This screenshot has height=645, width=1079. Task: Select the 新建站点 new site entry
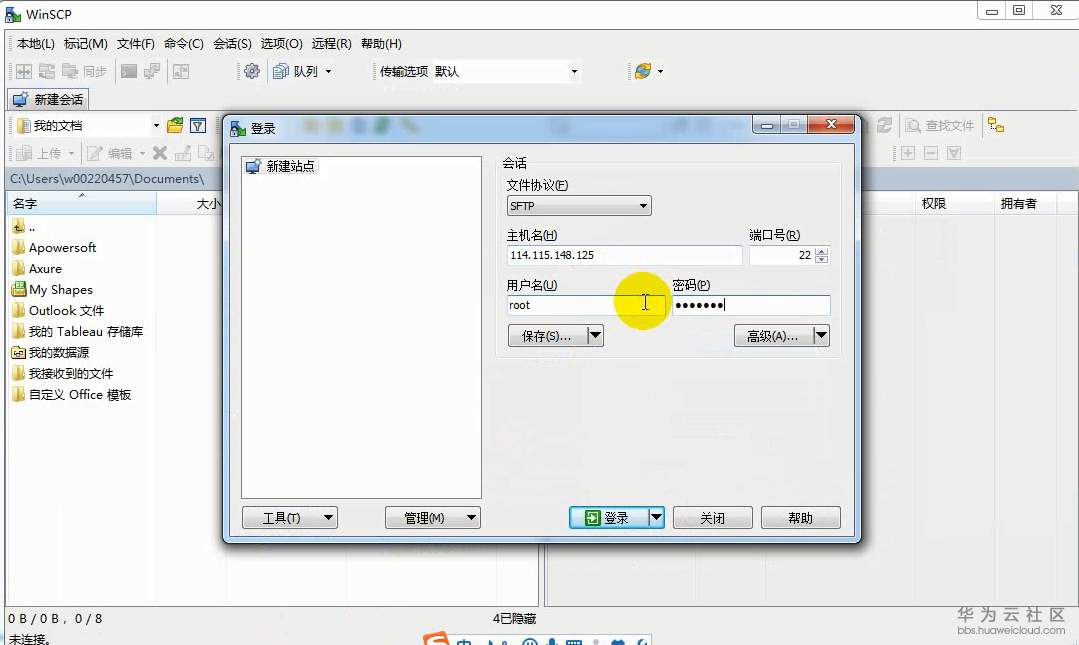pyautogui.click(x=281, y=166)
